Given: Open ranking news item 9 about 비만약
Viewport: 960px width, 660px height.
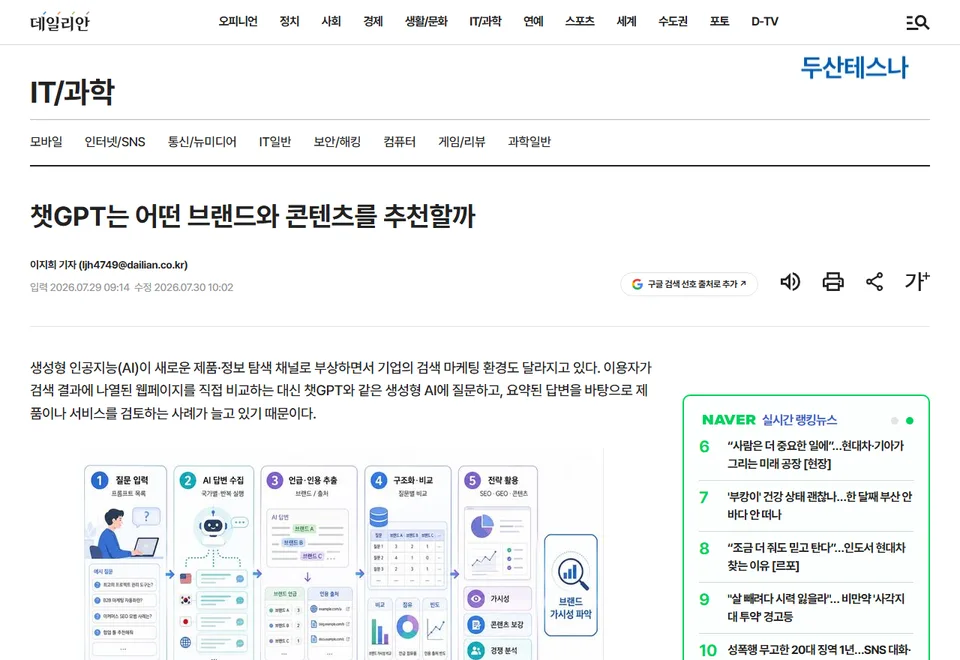Looking at the screenshot, I should 816,607.
